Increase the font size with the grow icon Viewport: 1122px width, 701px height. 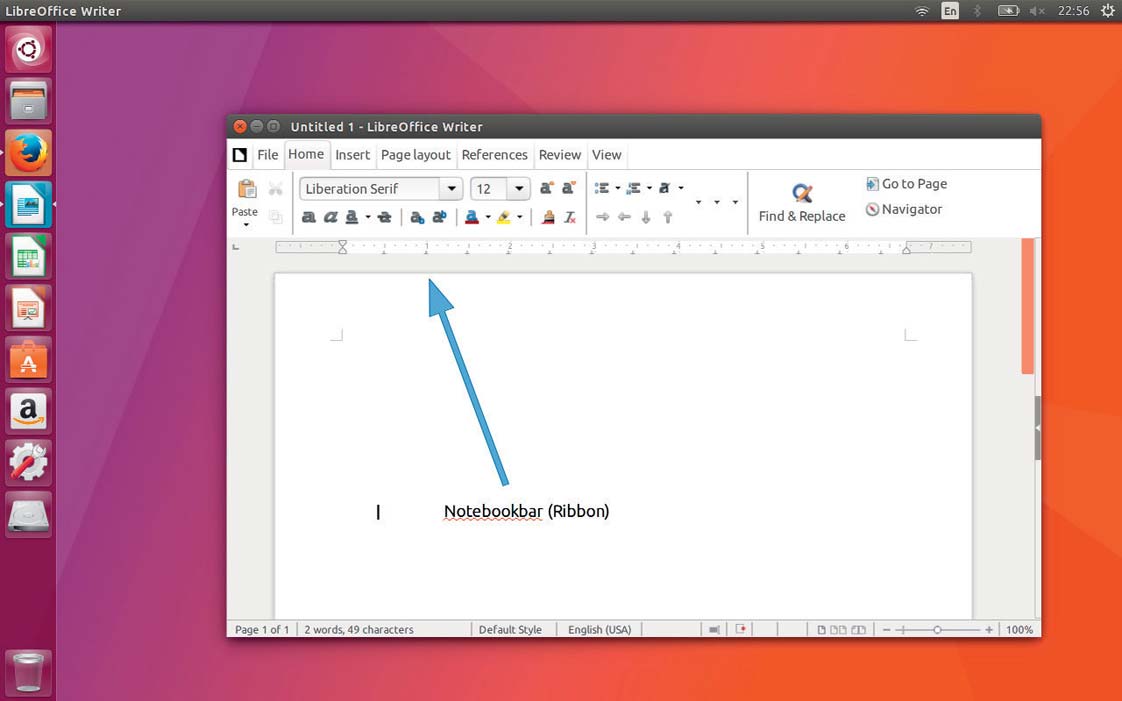[x=546, y=188]
